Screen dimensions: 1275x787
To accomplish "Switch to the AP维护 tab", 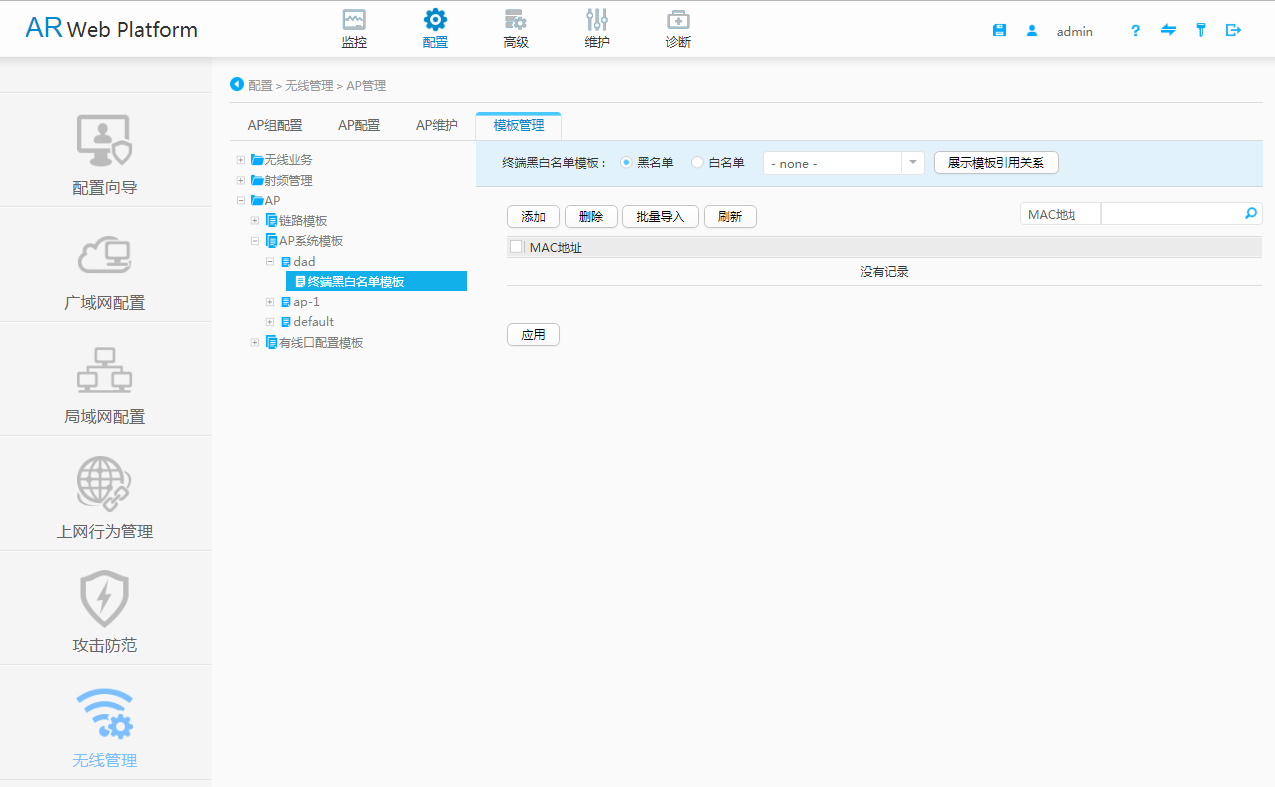I will pos(435,124).
